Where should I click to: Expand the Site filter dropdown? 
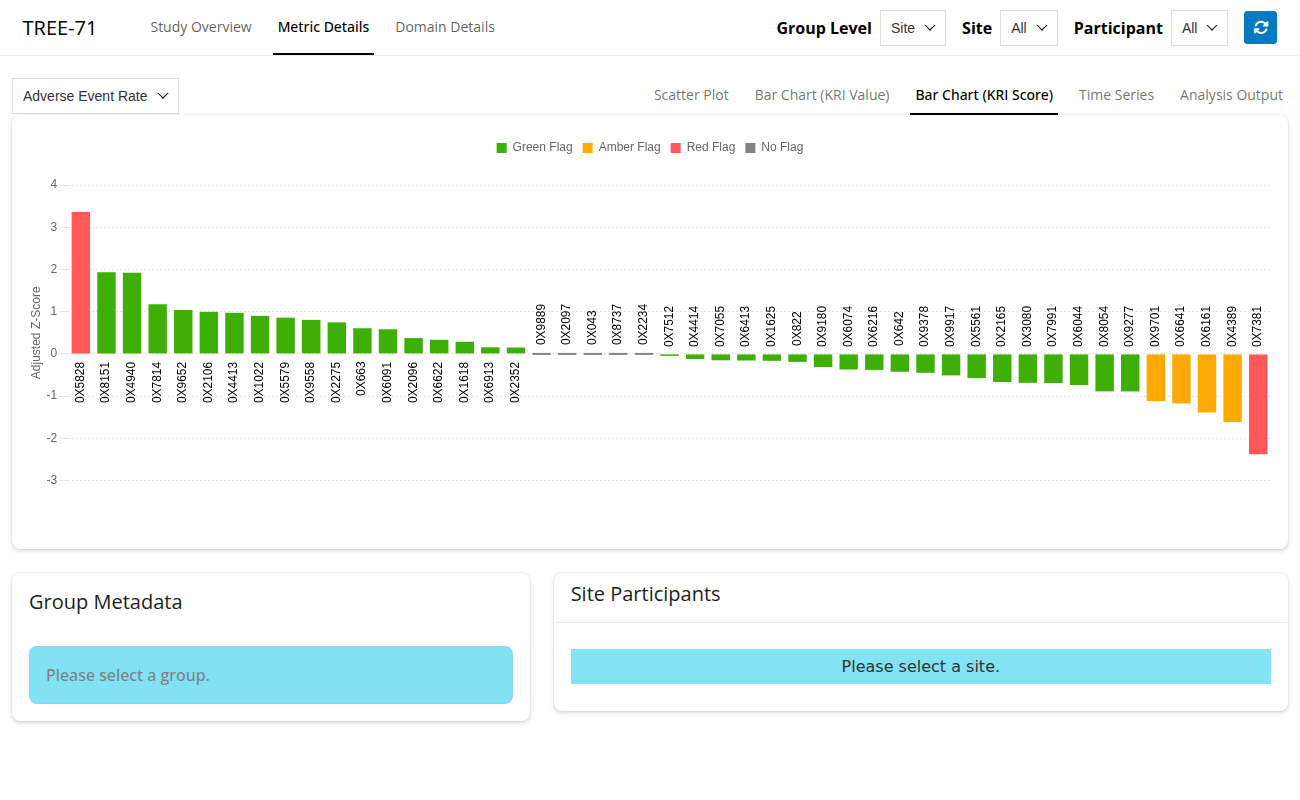[1028, 28]
